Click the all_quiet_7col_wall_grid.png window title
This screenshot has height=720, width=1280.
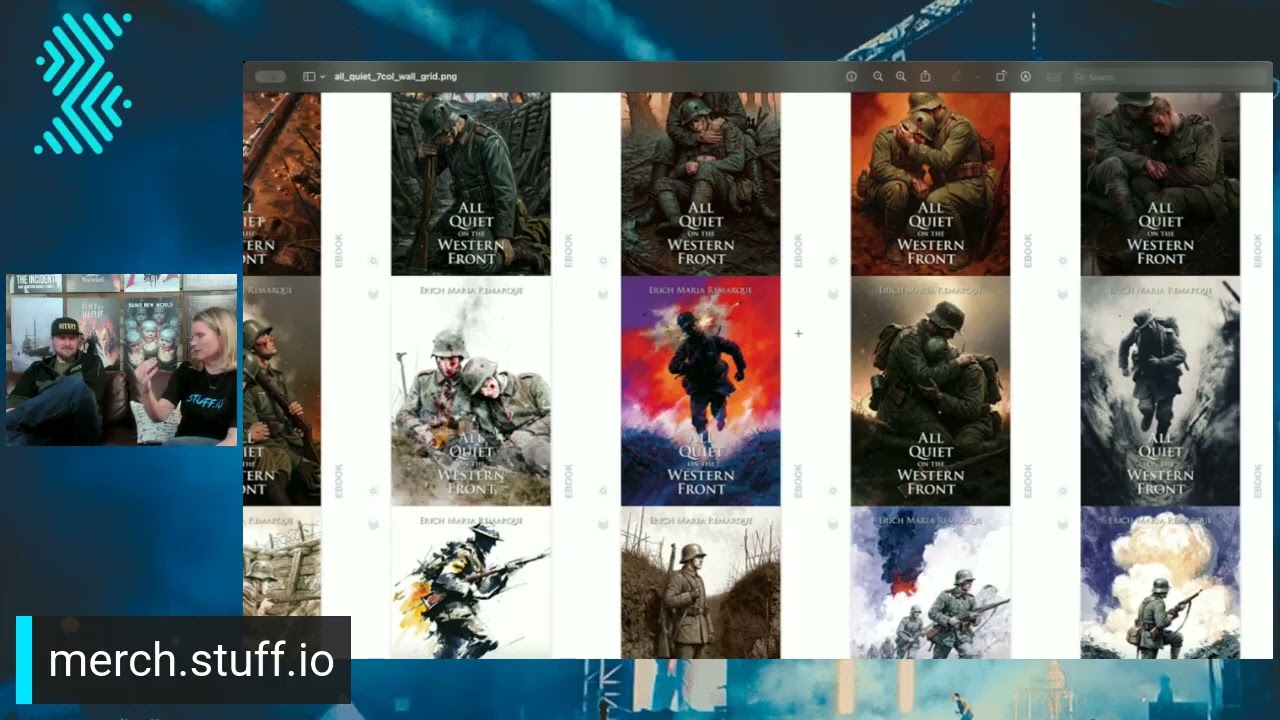click(x=396, y=76)
